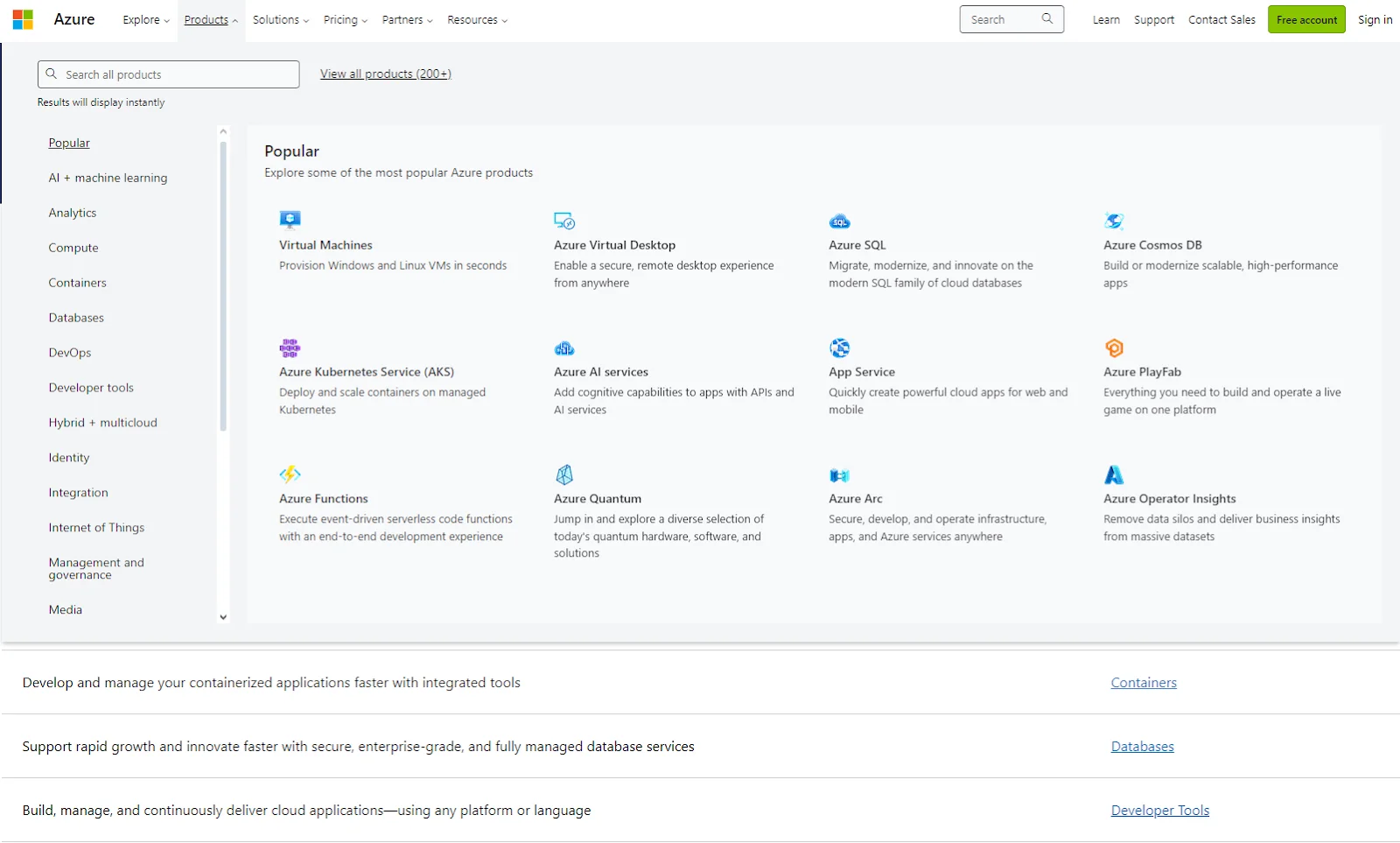The image size is (1400, 843).
Task: Select the Analytics category
Action: click(x=73, y=213)
